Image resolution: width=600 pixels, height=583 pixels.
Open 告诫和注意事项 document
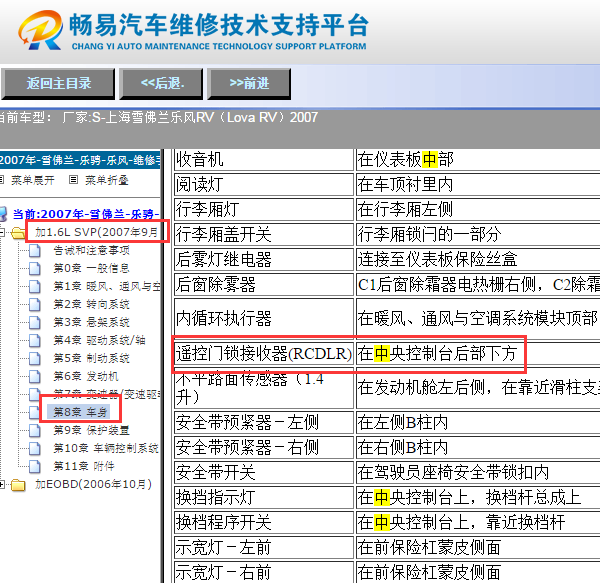[x=91, y=250]
